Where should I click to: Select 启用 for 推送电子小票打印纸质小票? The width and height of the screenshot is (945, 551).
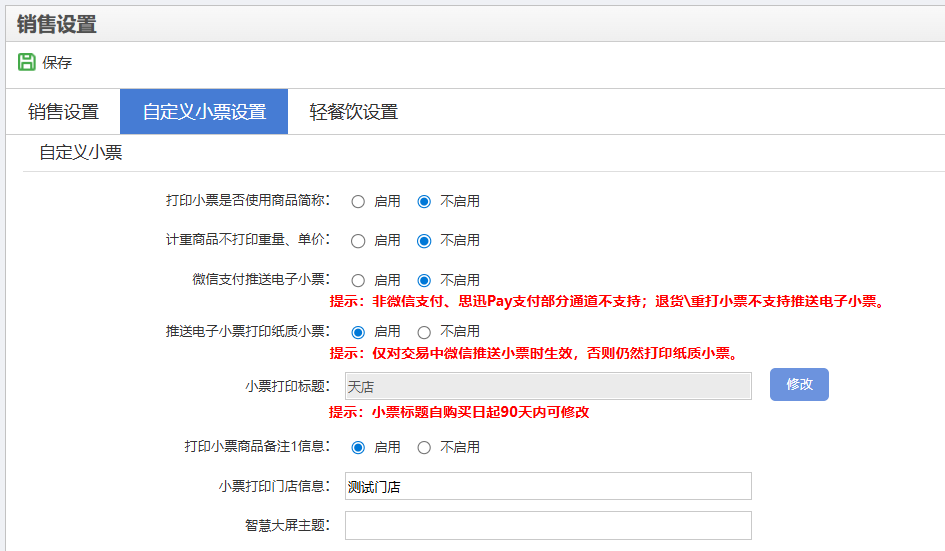click(x=358, y=331)
